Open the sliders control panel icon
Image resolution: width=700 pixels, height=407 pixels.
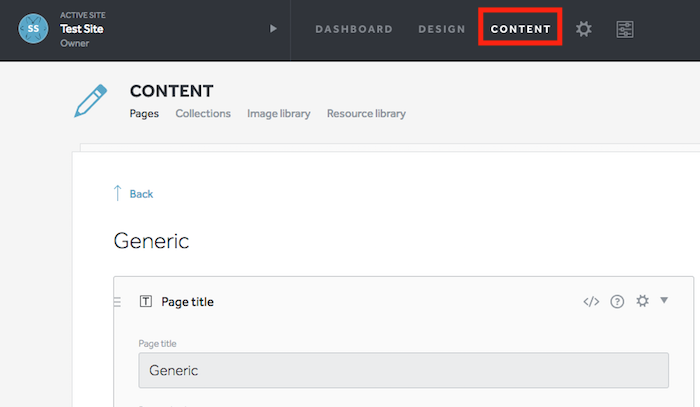click(625, 29)
